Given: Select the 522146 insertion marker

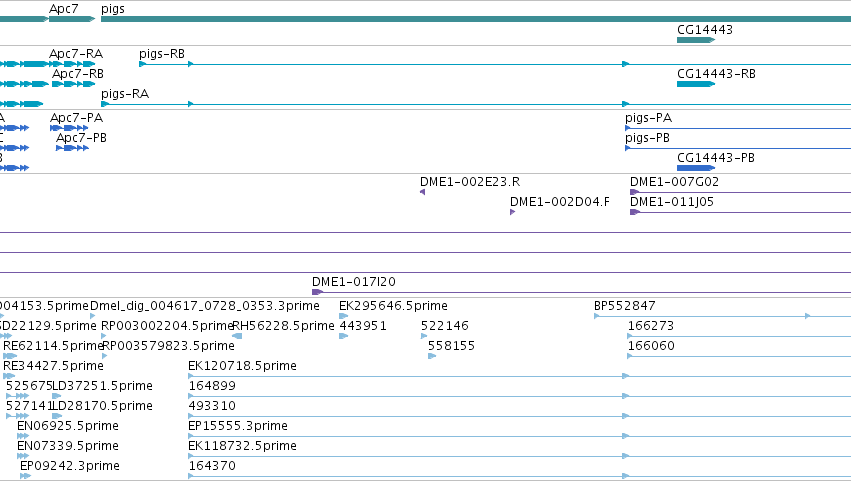Looking at the screenshot, I should (424, 336).
